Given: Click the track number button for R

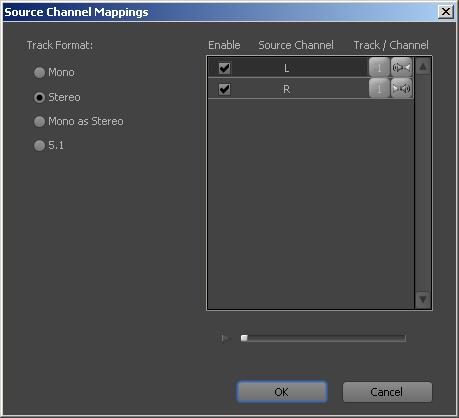Looking at the screenshot, I should 379,88.
